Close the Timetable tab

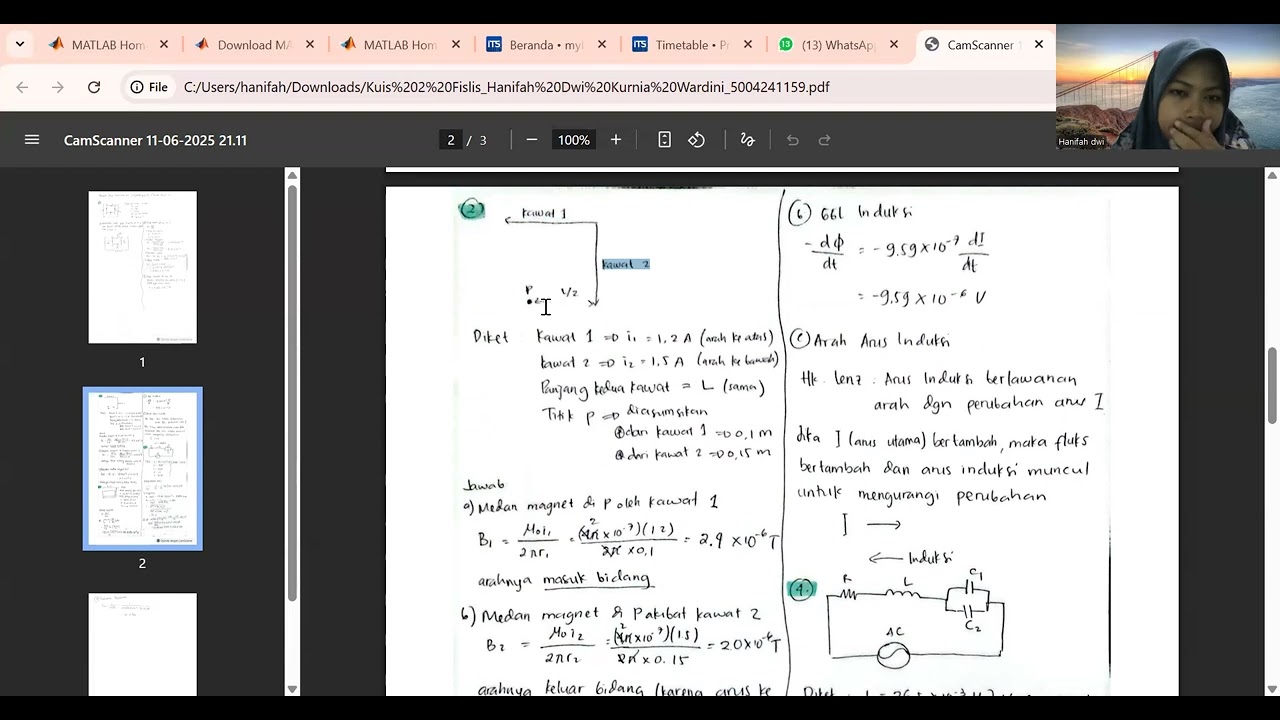click(748, 45)
